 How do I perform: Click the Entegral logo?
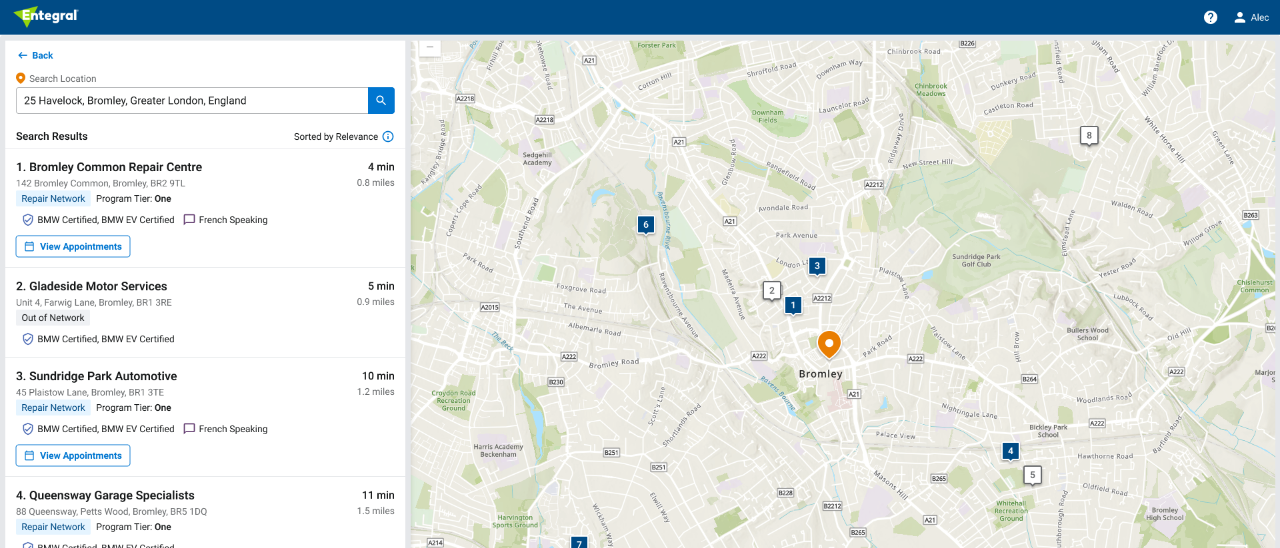(46, 16)
